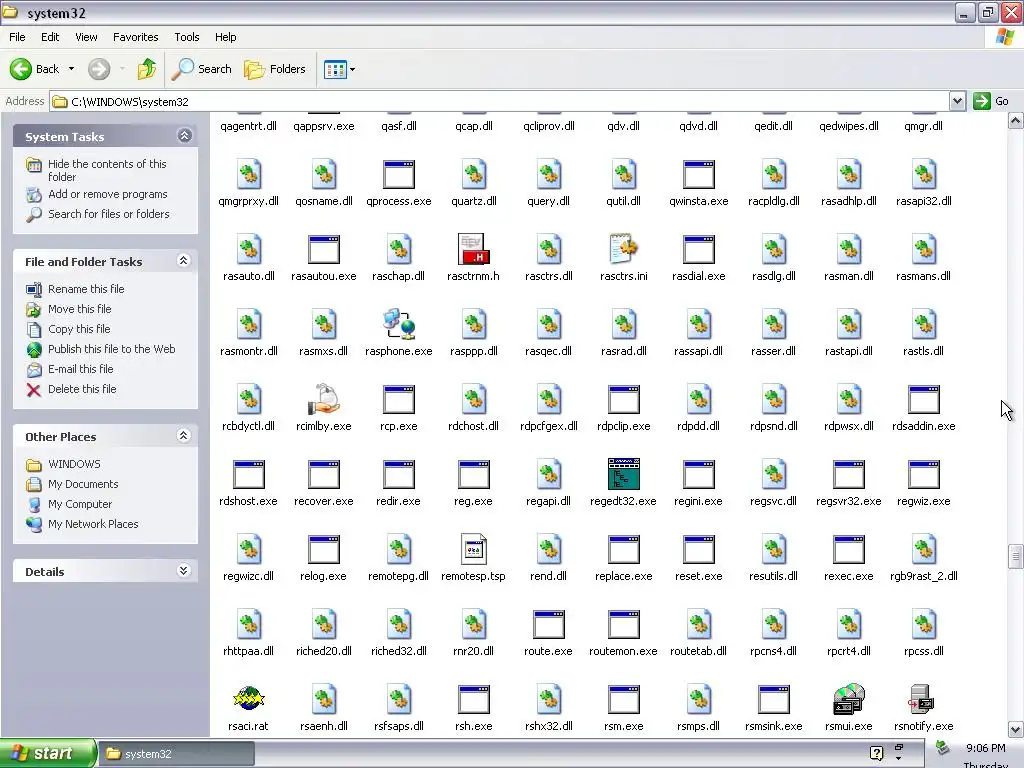Toggle the Folders tree pane

click(x=275, y=69)
